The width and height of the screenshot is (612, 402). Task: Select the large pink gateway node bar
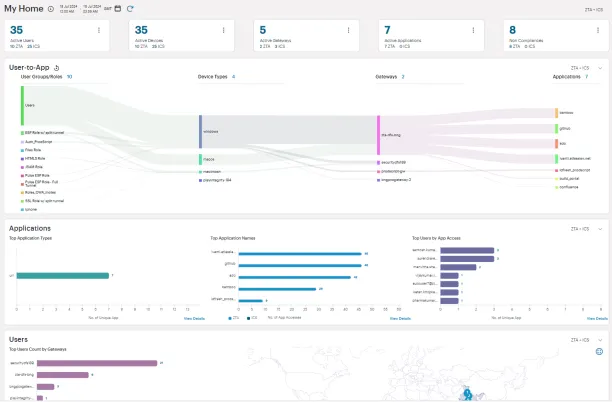[x=378, y=135]
